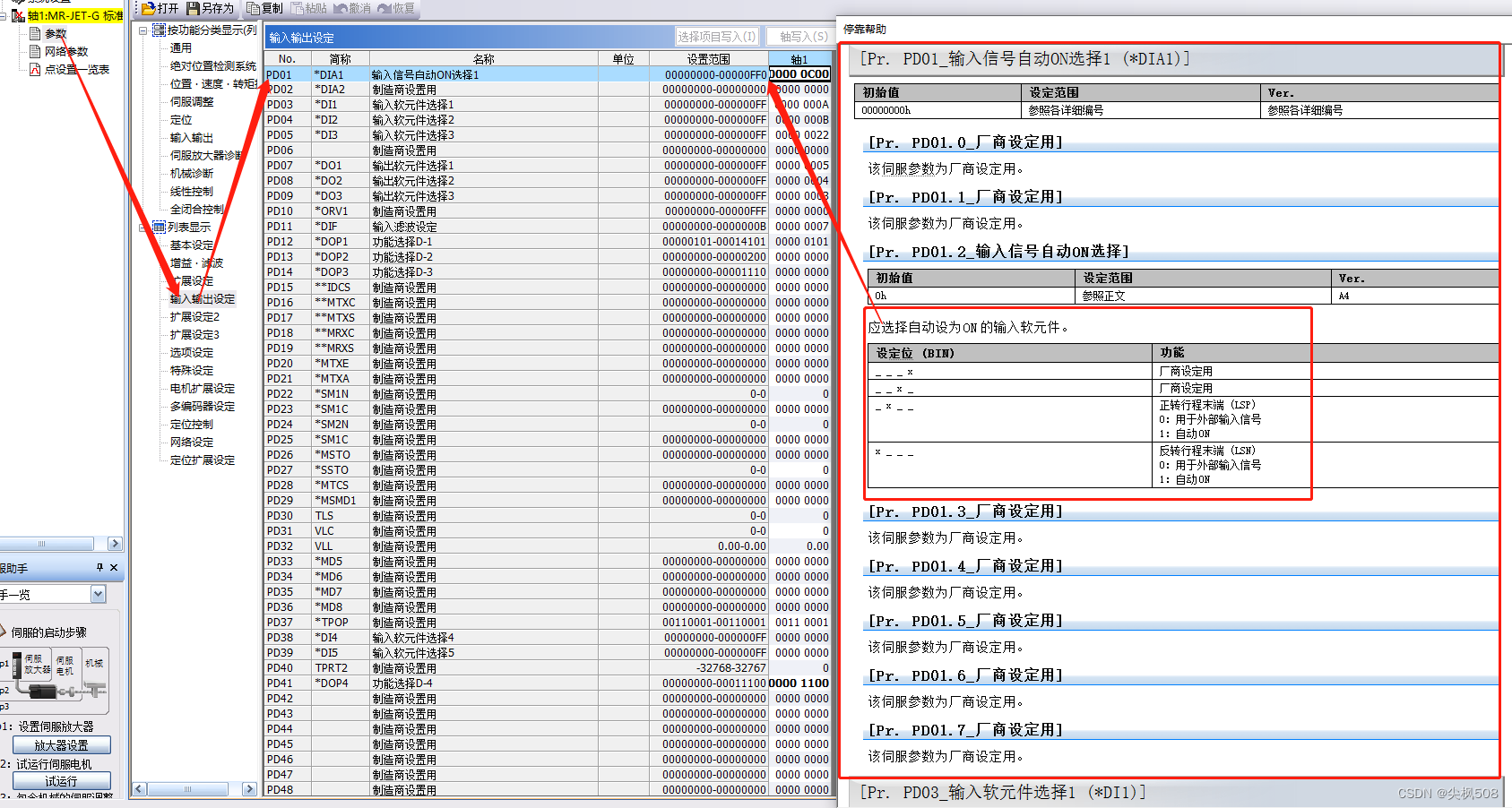Select 全闭合控制 tree item
1512x808 pixels.
point(197,209)
